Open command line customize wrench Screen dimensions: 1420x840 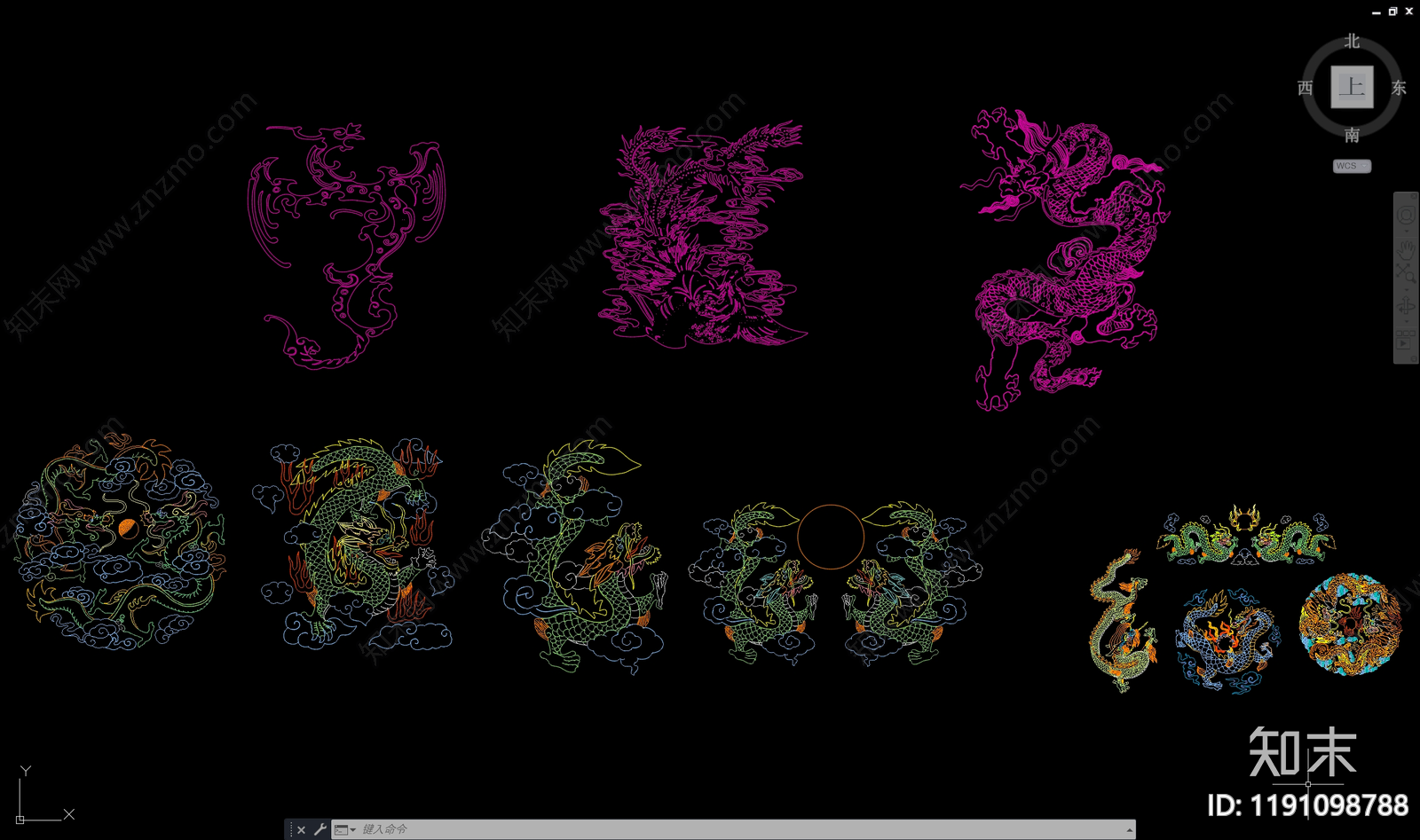click(320, 829)
